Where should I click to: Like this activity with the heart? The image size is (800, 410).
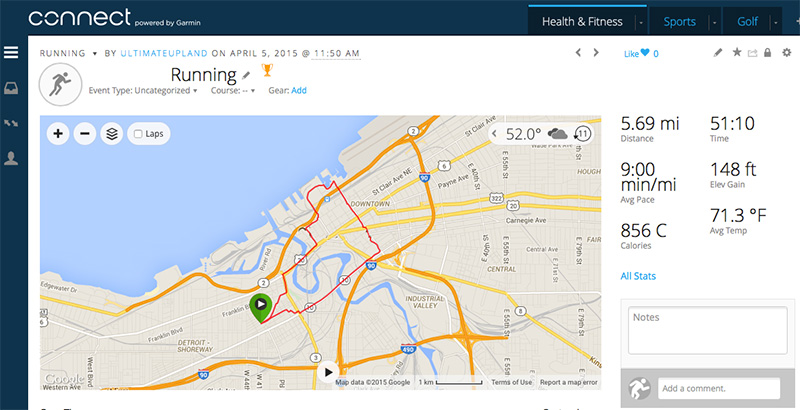click(x=645, y=53)
